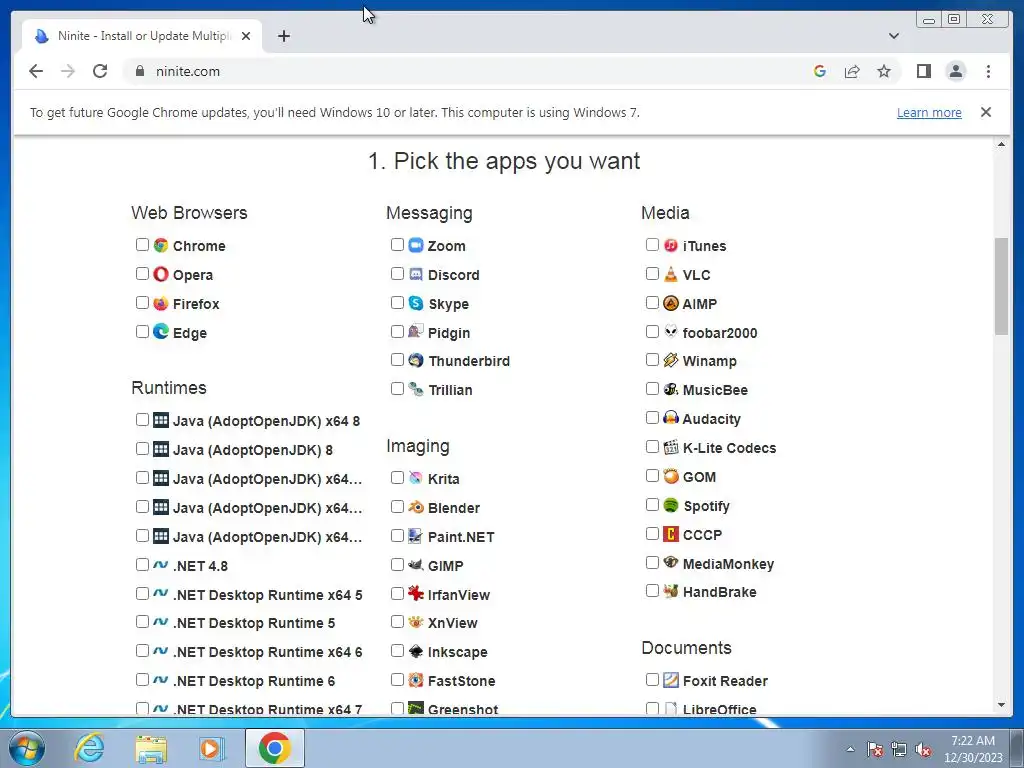The height and width of the screenshot is (768, 1024).
Task: Select the HandBrake checkbox
Action: 652,591
